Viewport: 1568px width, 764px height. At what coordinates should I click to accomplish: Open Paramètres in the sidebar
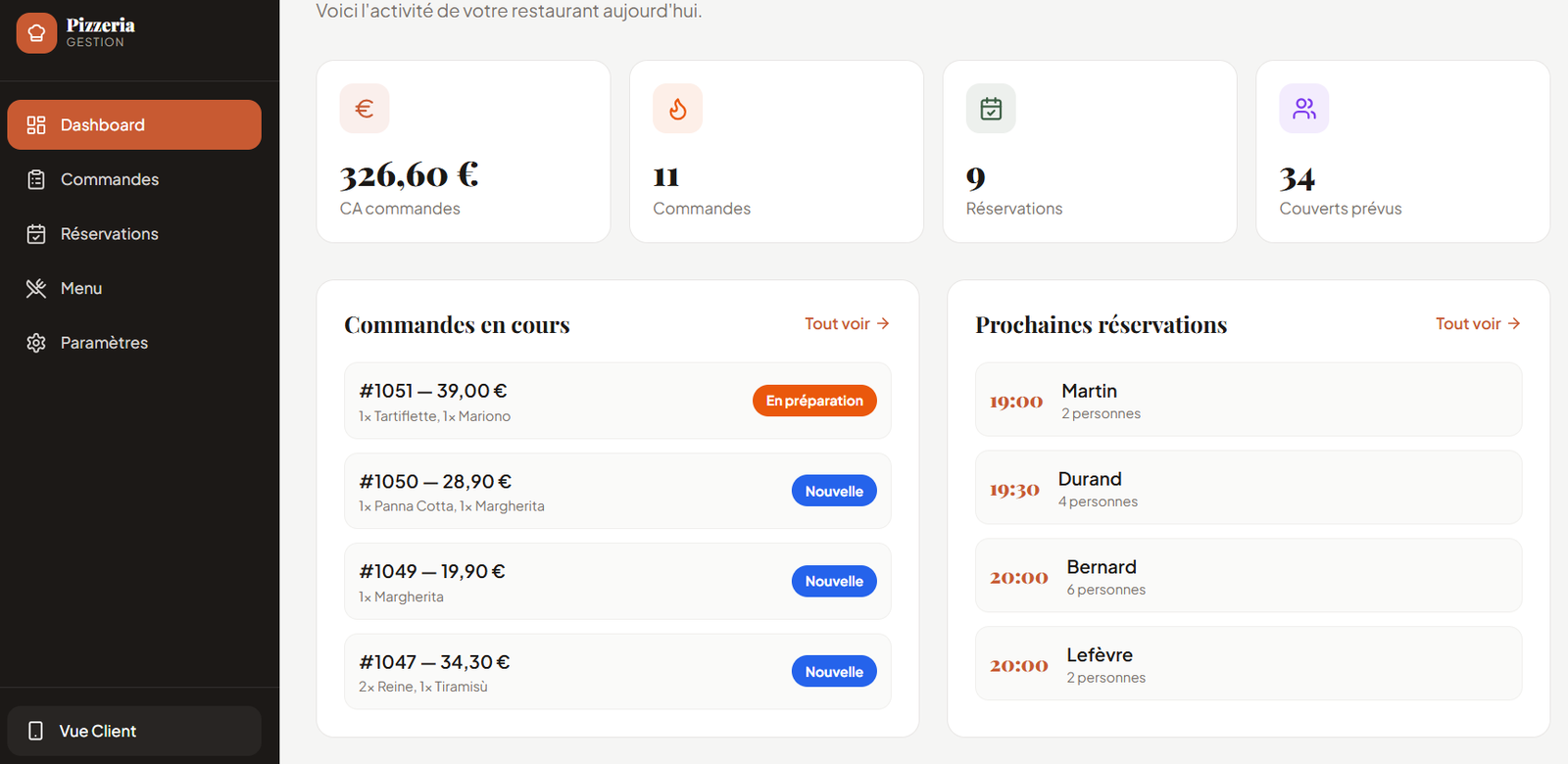pyautogui.click(x=134, y=343)
